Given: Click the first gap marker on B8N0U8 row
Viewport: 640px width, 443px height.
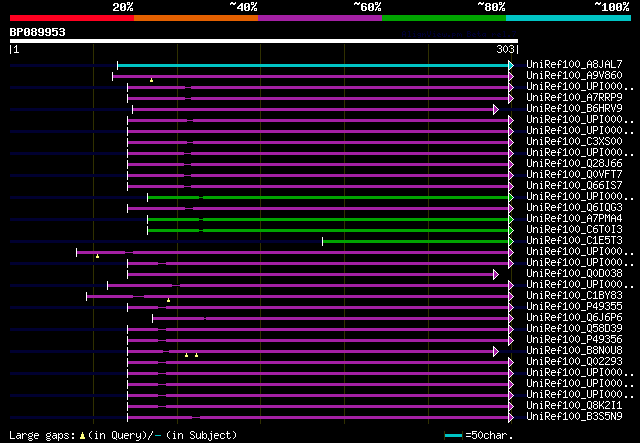Looking at the screenshot, I should click(186, 355).
